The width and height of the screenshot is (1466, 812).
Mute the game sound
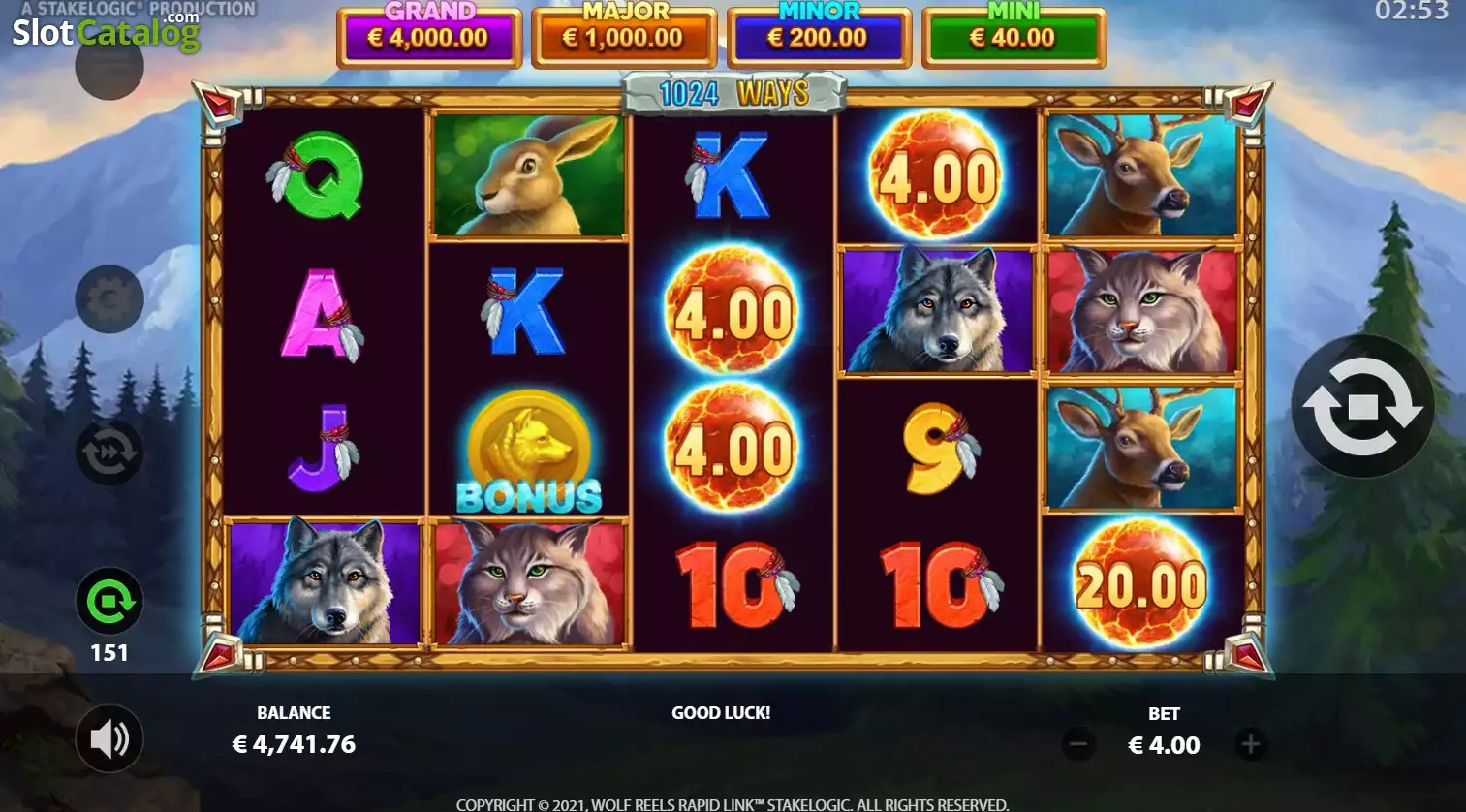click(109, 738)
